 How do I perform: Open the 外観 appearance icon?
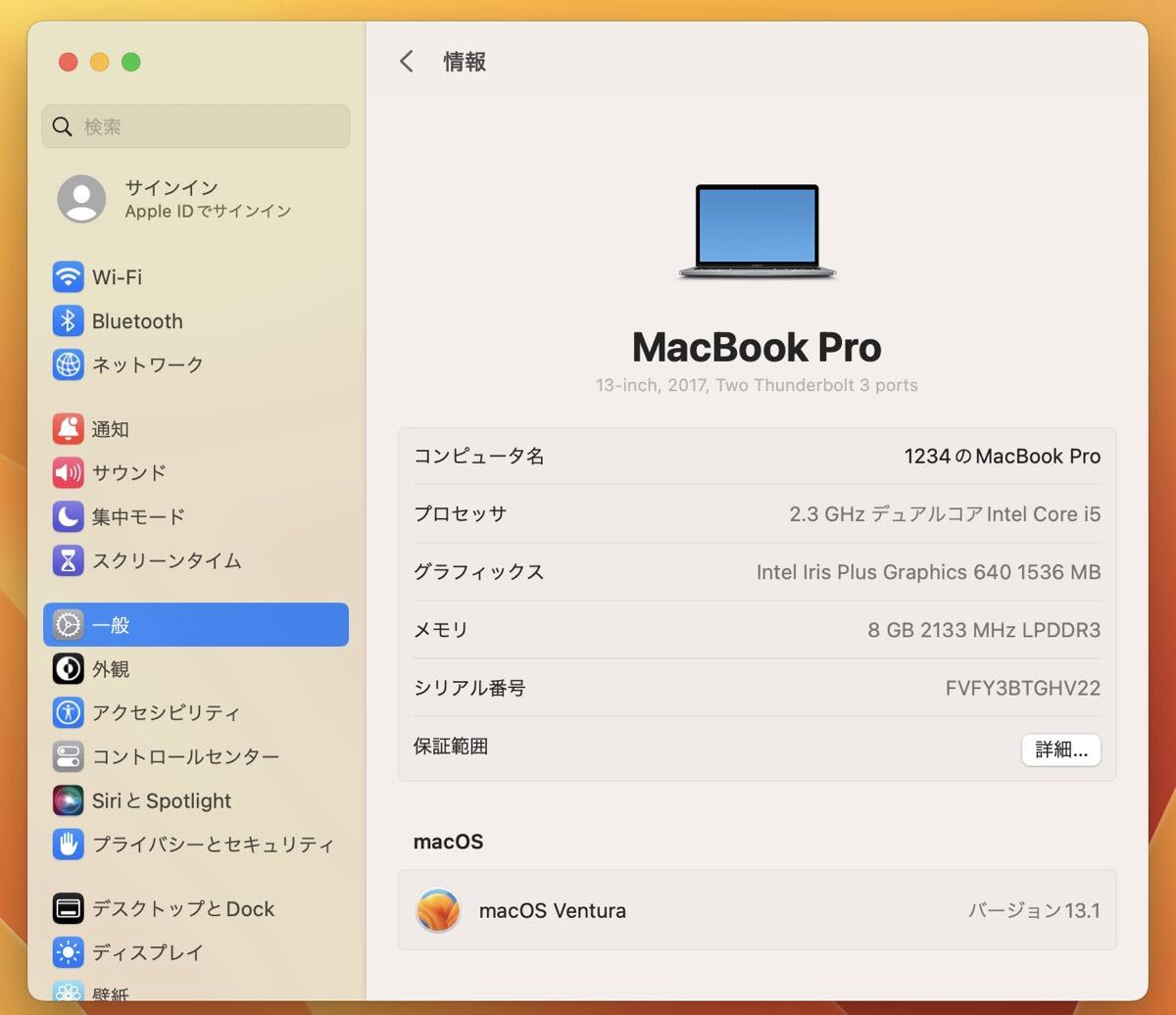pyautogui.click(x=68, y=669)
